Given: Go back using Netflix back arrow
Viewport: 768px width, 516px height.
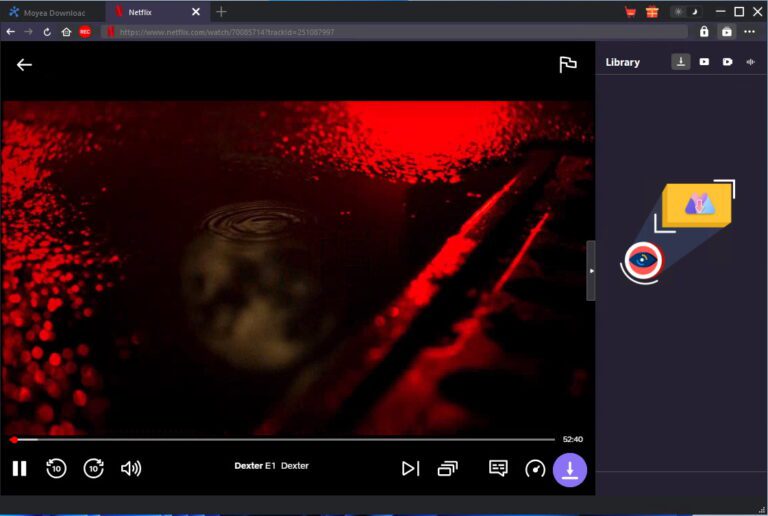Looking at the screenshot, I should [x=24, y=65].
